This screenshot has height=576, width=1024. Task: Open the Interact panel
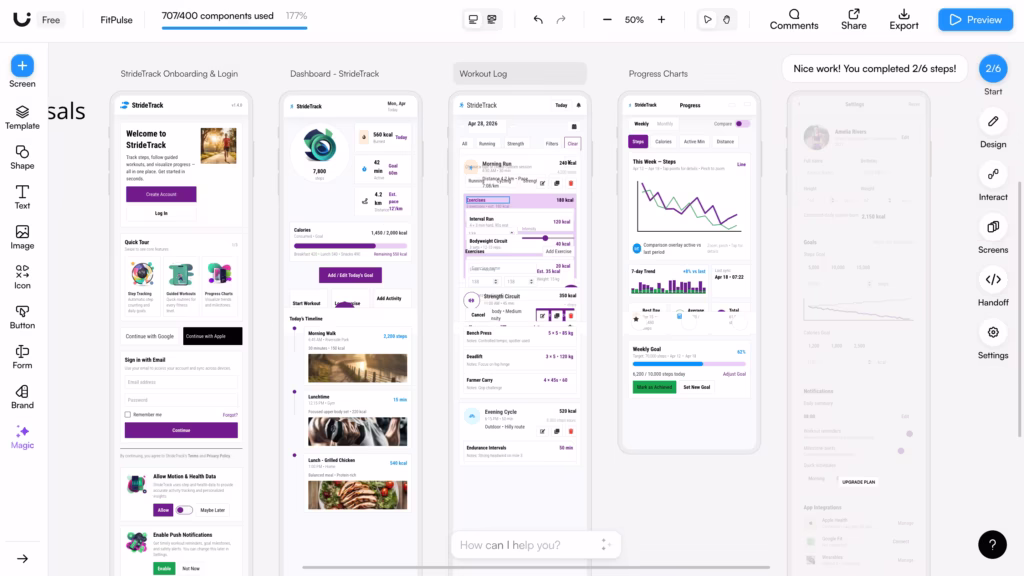click(x=993, y=182)
